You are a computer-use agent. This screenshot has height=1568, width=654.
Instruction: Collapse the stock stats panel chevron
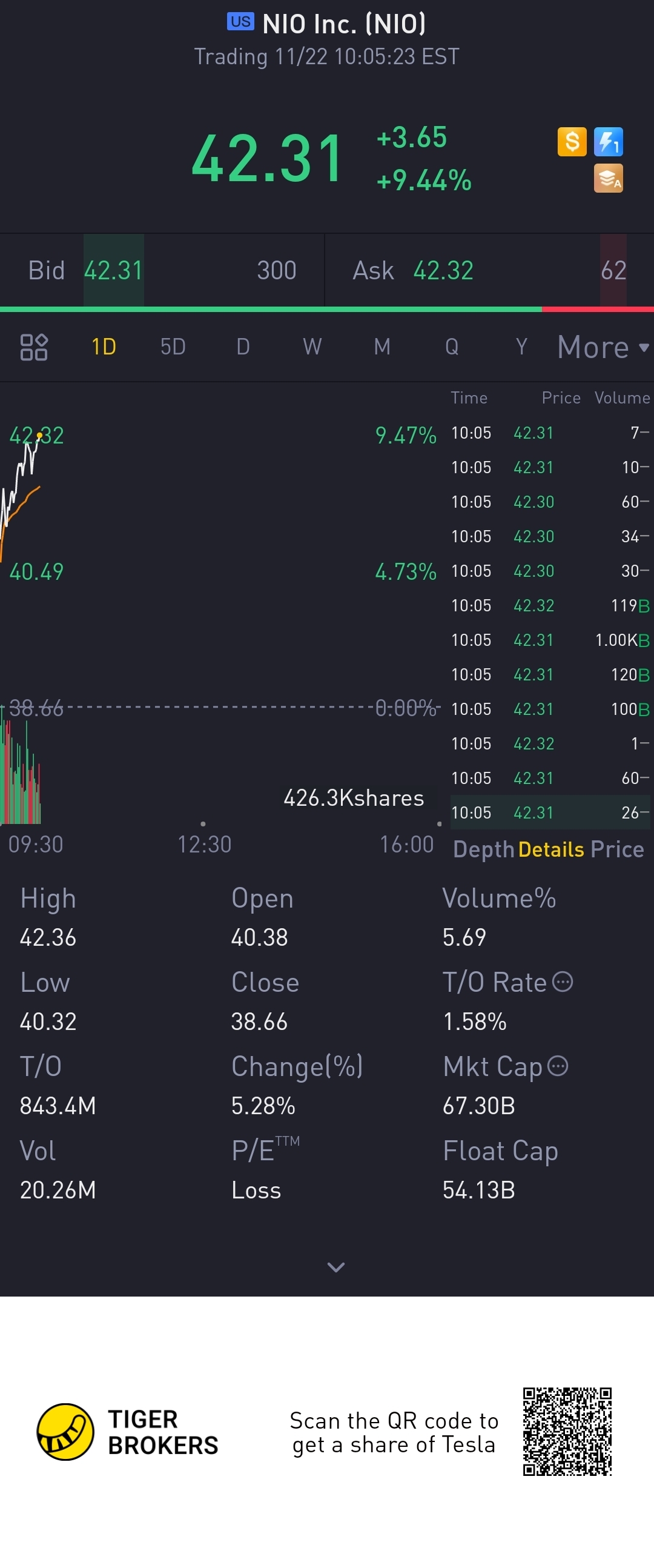(x=336, y=1267)
